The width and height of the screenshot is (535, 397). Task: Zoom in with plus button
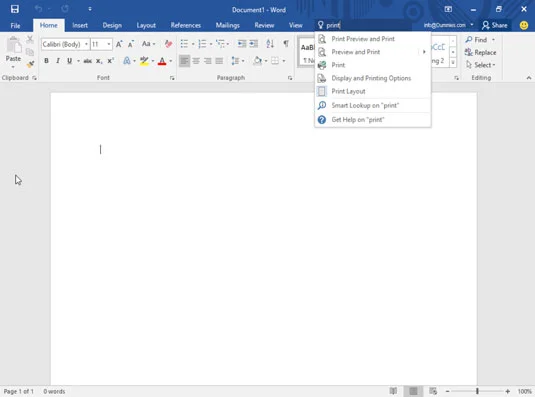(x=508, y=391)
